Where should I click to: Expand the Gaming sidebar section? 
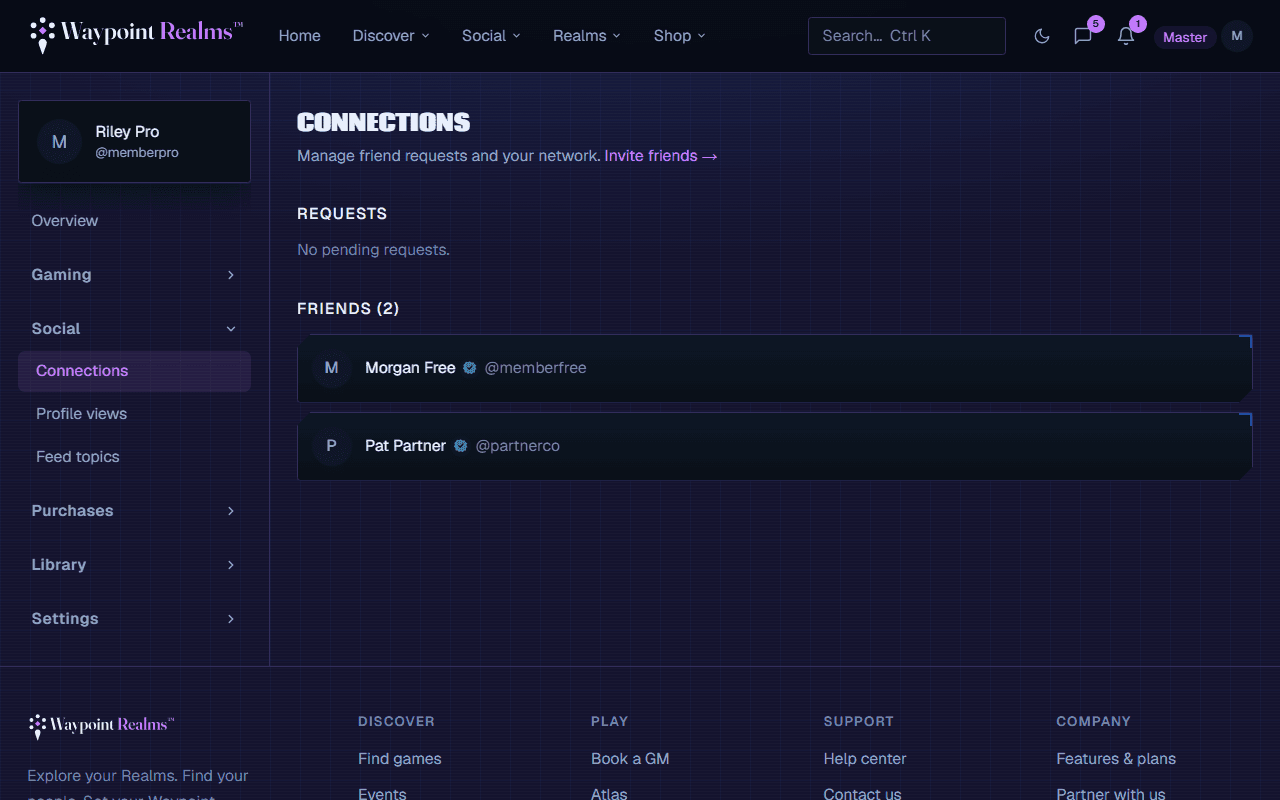tap(135, 275)
